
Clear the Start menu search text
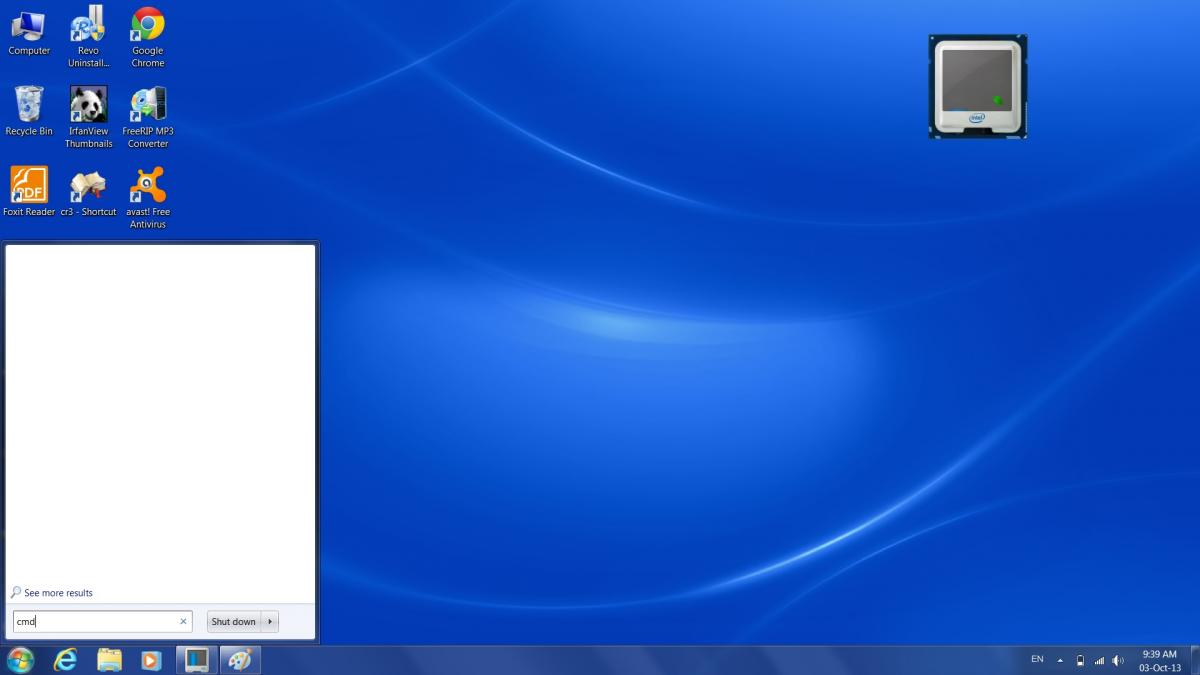183,621
